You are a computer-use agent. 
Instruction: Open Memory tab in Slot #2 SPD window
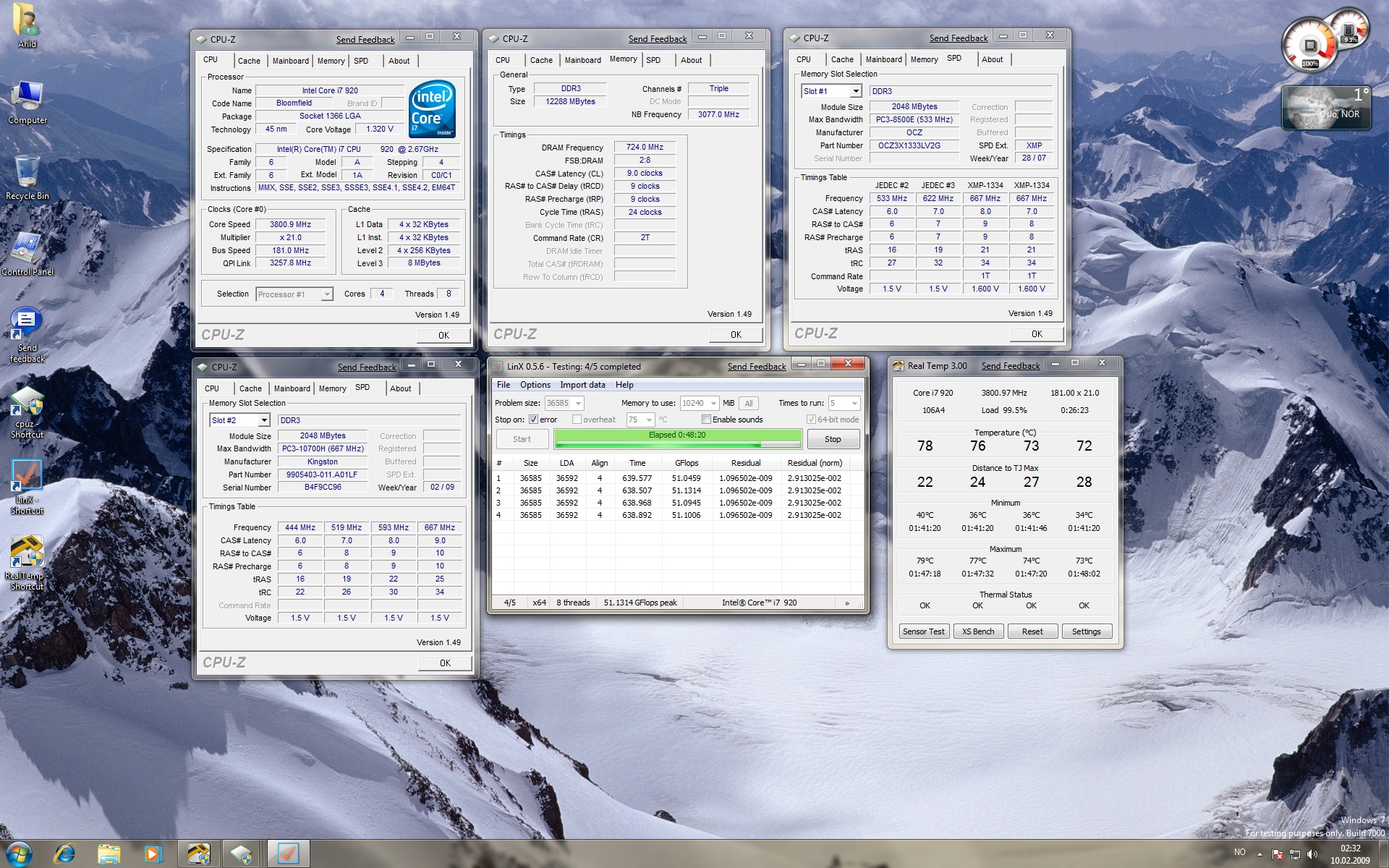(333, 388)
